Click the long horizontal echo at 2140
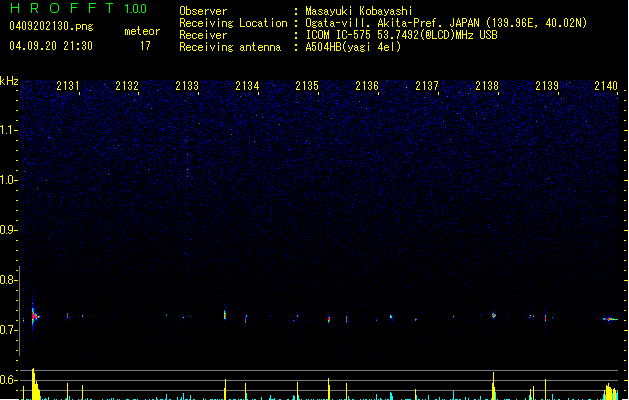 click(611, 319)
